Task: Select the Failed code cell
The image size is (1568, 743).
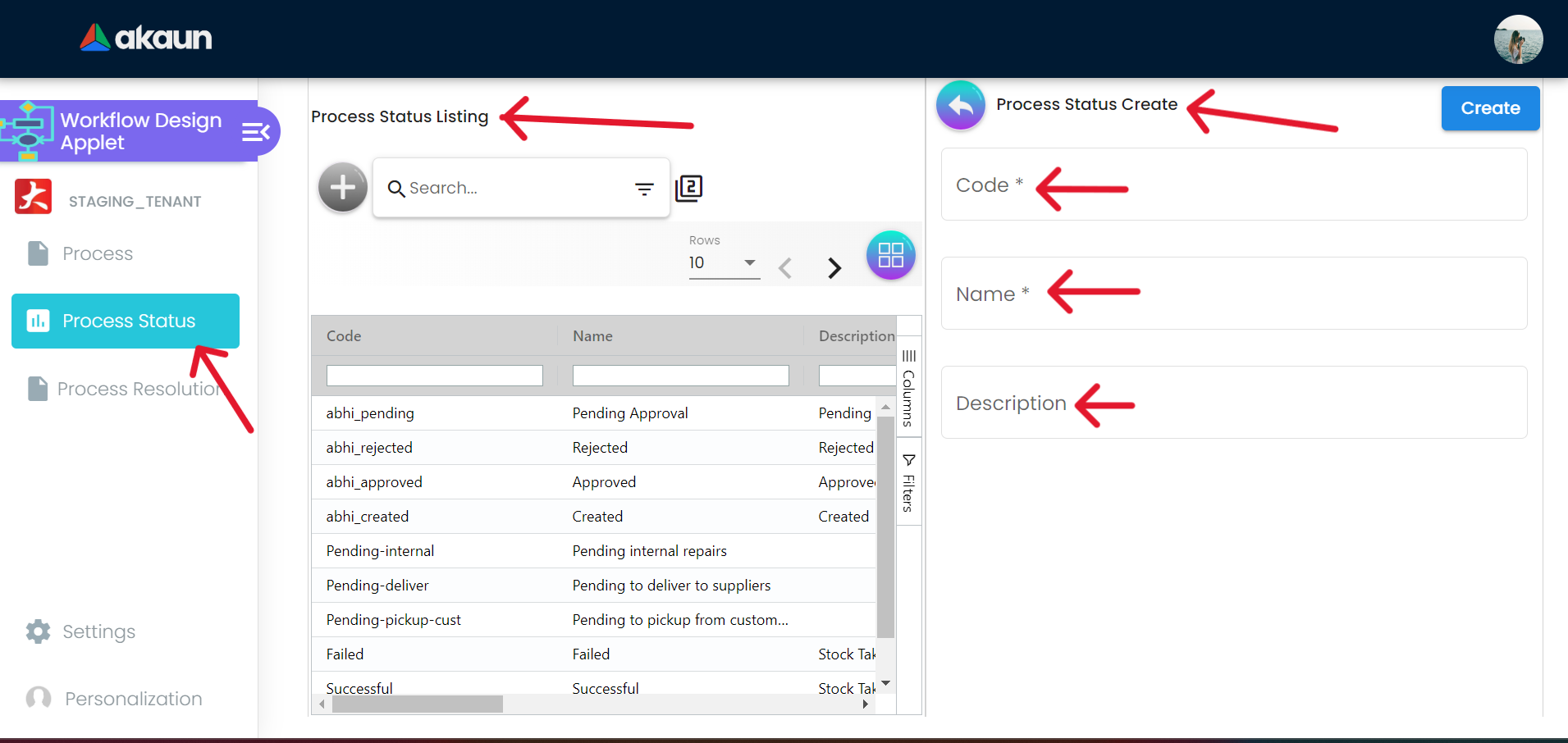Action: [x=435, y=654]
